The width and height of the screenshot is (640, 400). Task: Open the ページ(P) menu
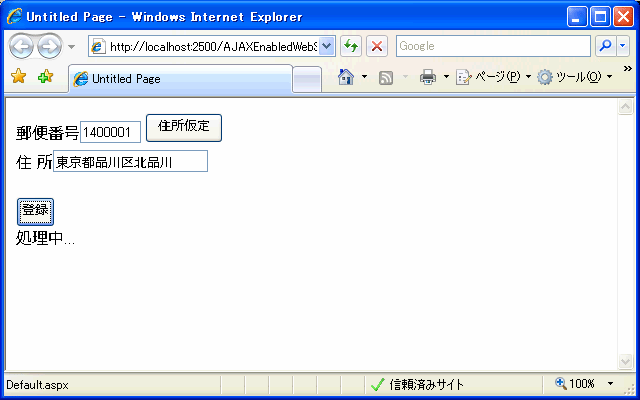click(x=493, y=77)
